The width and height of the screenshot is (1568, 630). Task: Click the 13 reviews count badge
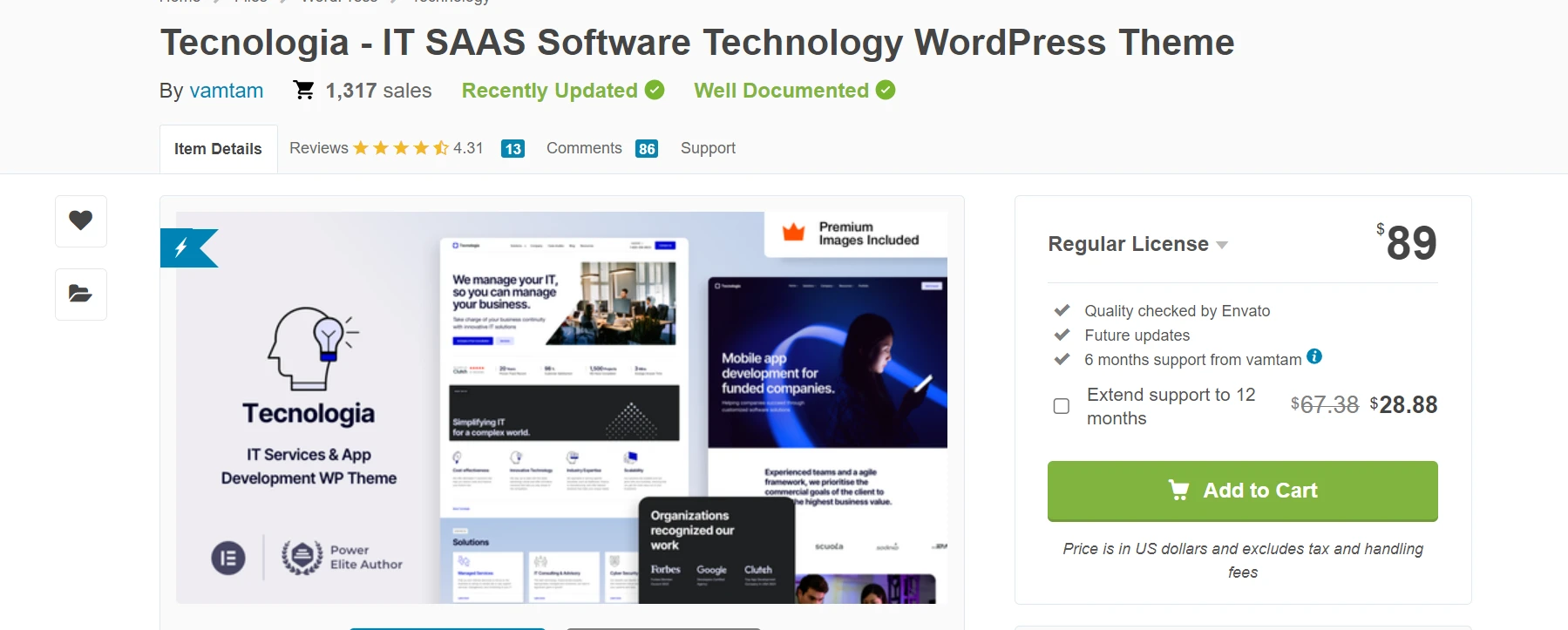[x=513, y=149]
